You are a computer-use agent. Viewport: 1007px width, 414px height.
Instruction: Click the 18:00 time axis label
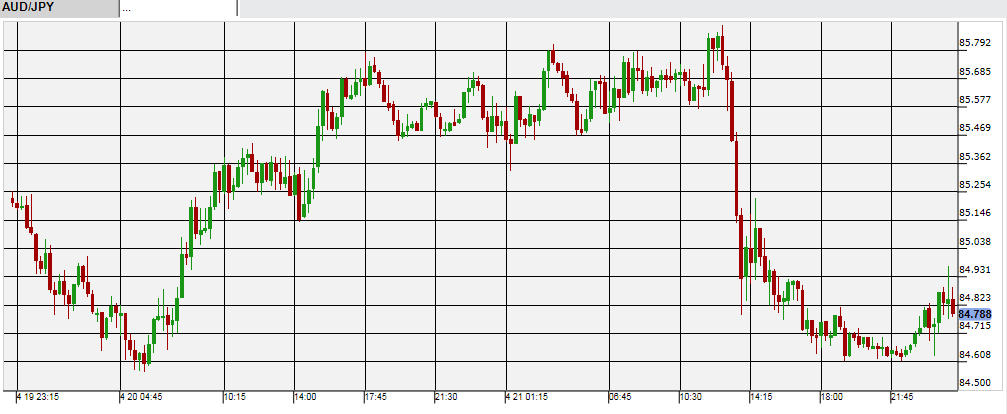coord(831,397)
